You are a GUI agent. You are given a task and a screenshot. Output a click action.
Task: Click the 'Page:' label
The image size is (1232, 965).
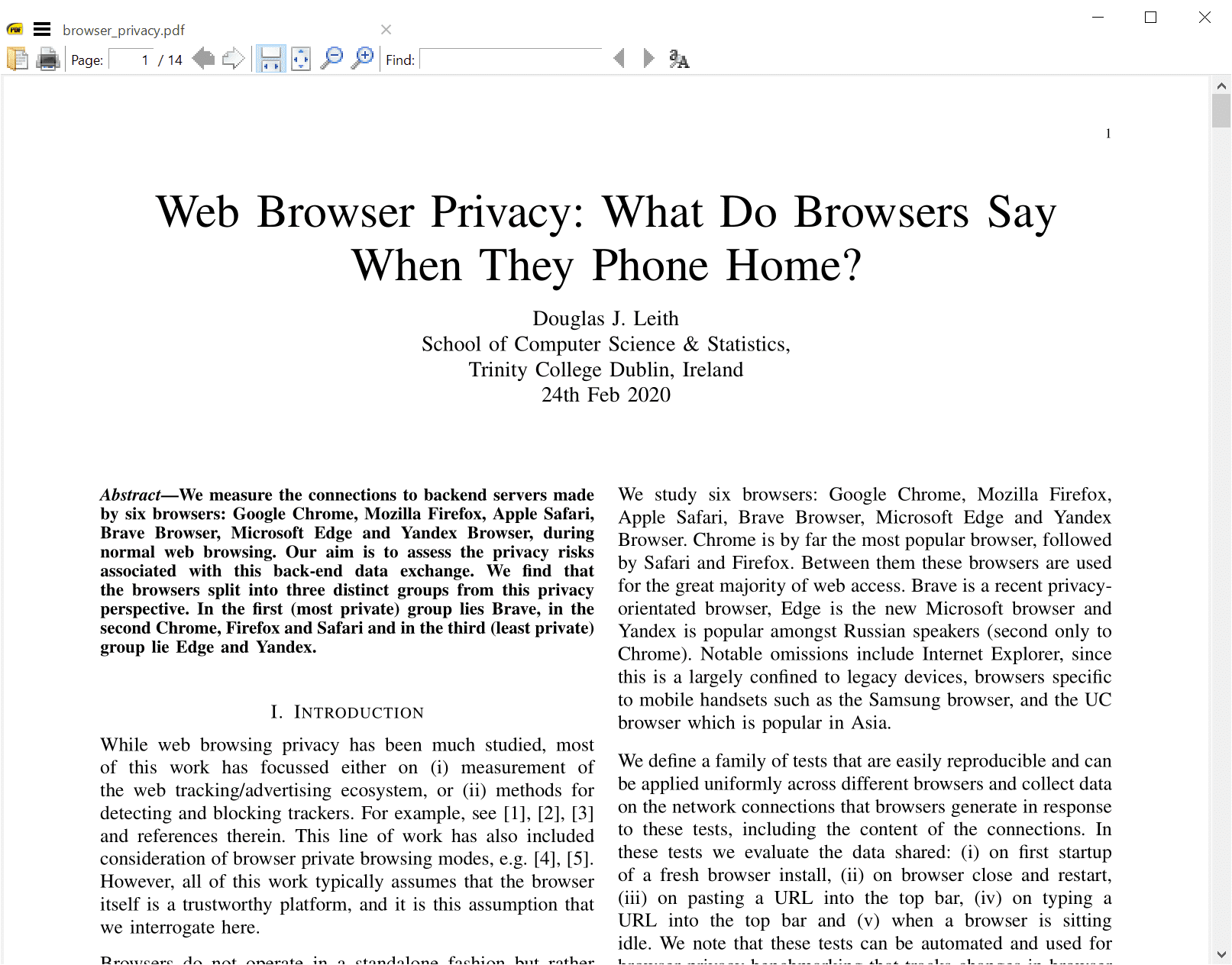click(87, 60)
